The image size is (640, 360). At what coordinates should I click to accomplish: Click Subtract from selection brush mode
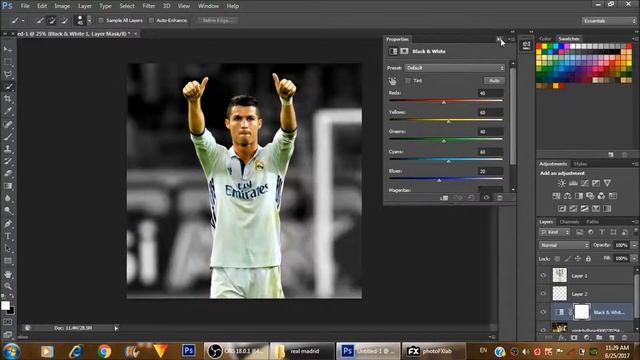(x=64, y=20)
